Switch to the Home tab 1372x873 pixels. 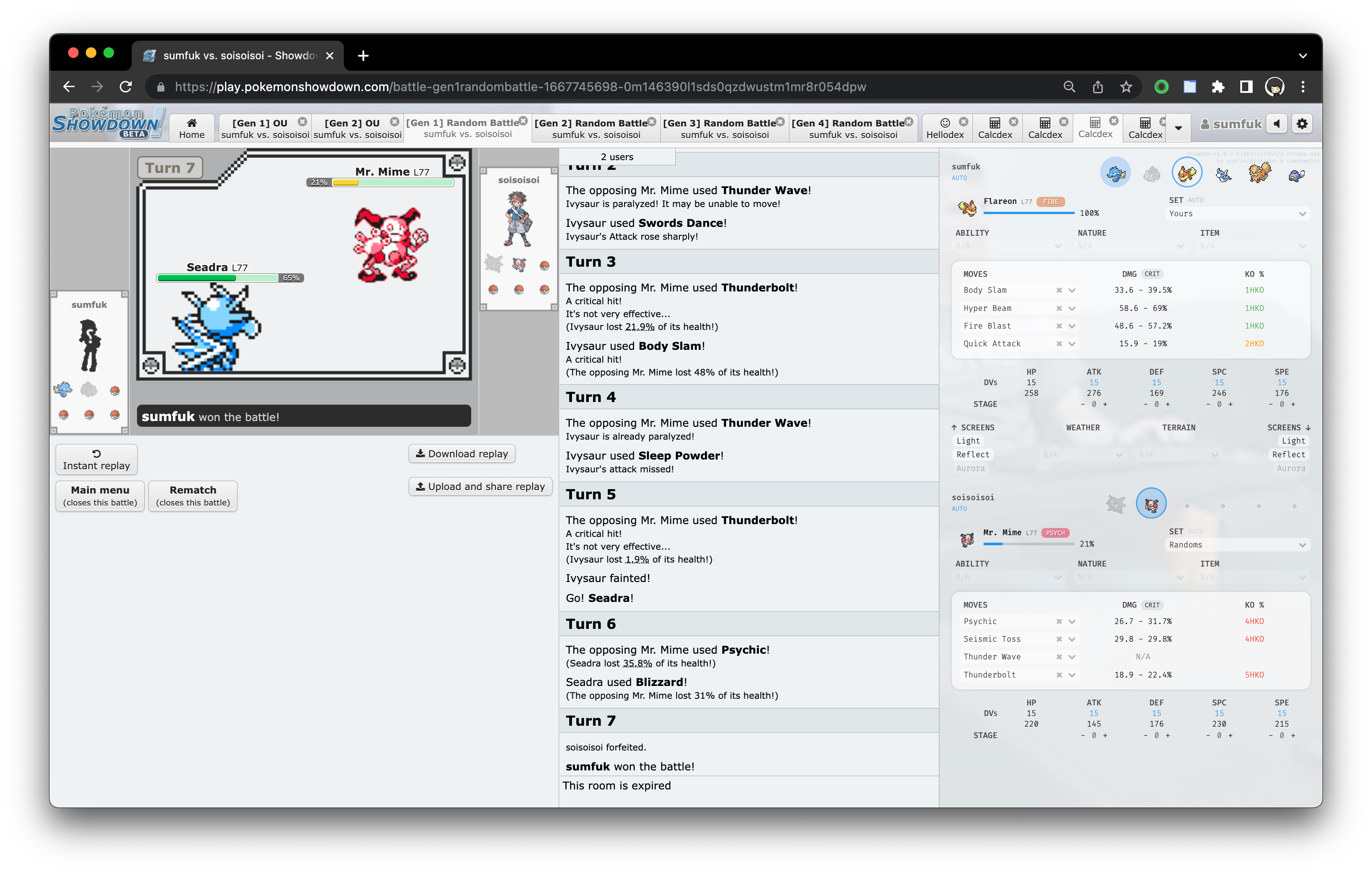tap(191, 128)
